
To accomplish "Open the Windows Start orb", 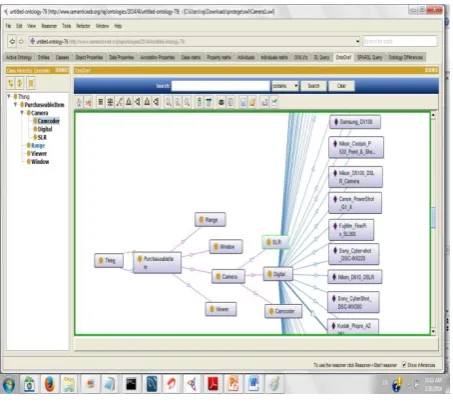I will [x=9, y=385].
